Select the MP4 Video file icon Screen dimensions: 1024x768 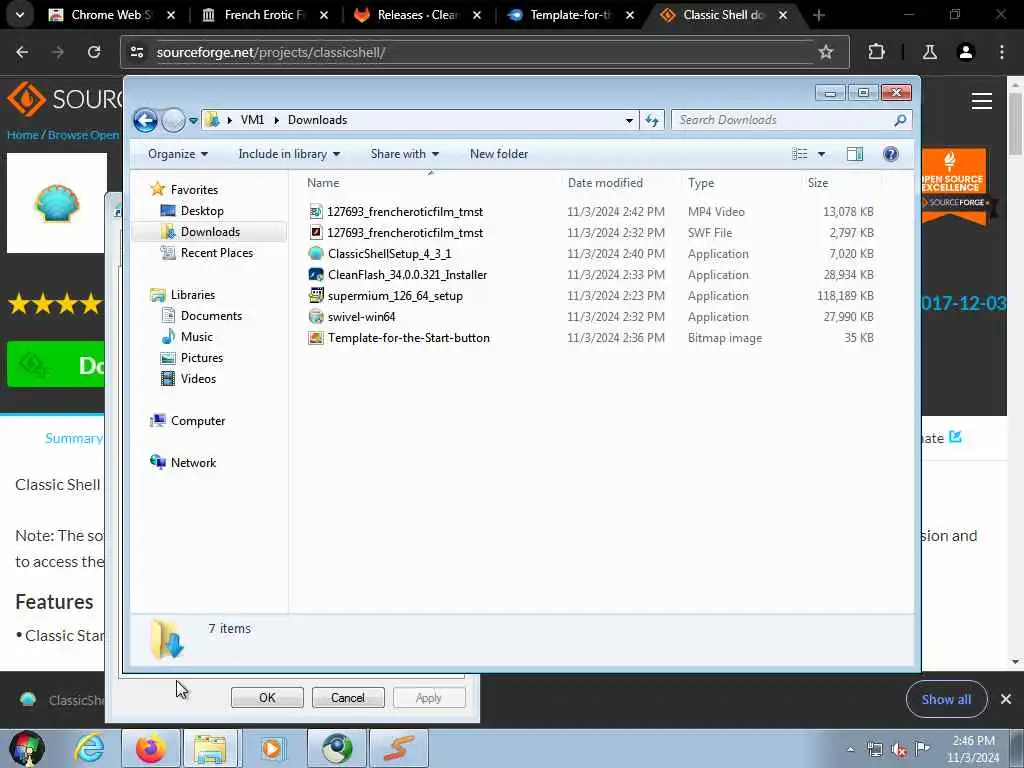click(x=316, y=212)
